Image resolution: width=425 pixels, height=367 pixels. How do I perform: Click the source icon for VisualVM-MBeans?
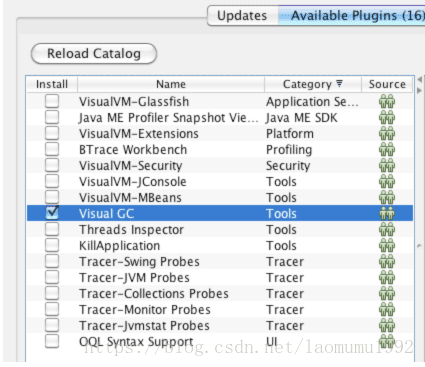(x=387, y=197)
